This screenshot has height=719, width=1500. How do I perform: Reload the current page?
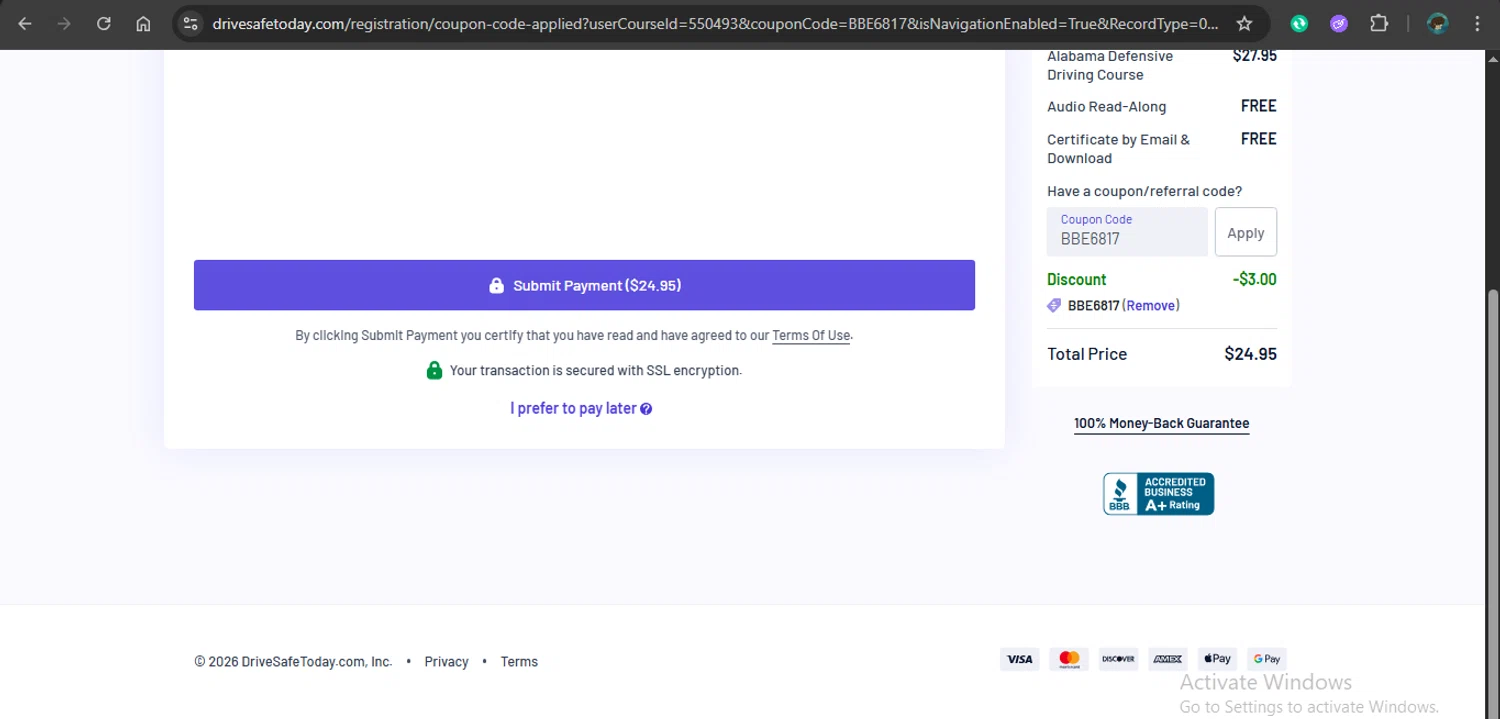[x=104, y=24]
